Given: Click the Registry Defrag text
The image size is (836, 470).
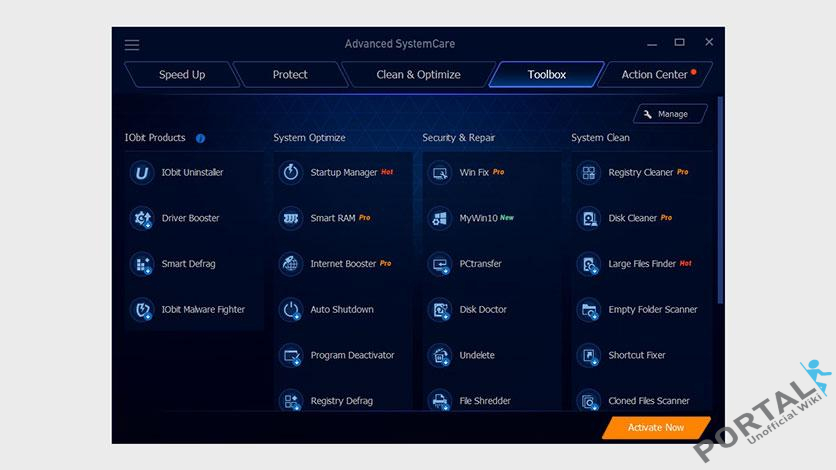Looking at the screenshot, I should point(342,401).
